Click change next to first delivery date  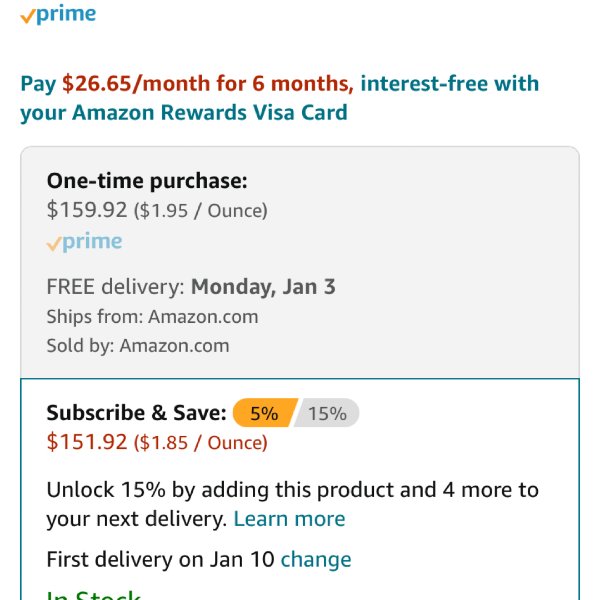tap(316, 559)
